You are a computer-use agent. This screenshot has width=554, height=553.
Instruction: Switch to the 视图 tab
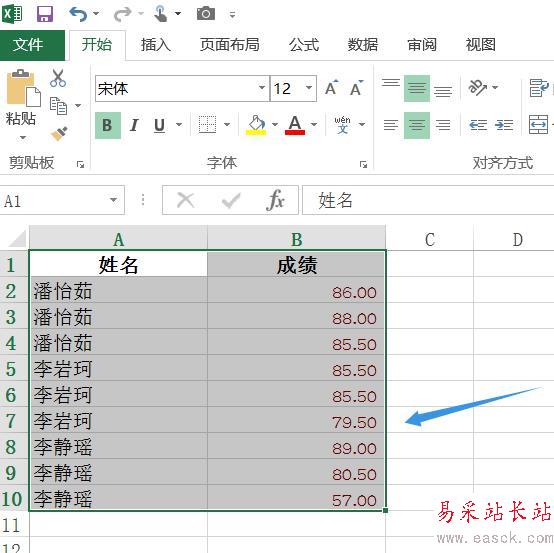tap(481, 45)
